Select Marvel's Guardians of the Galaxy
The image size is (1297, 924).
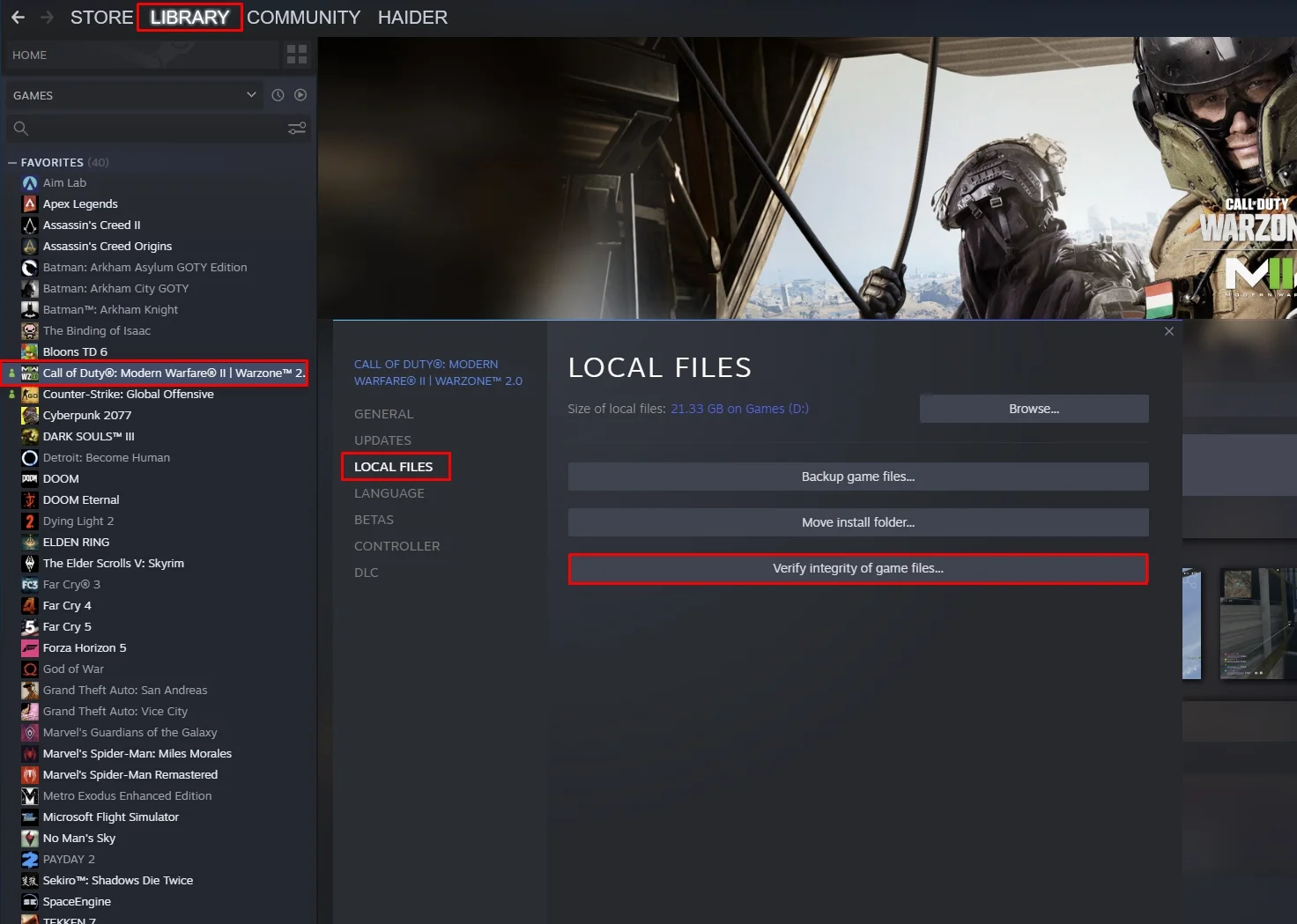130,733
